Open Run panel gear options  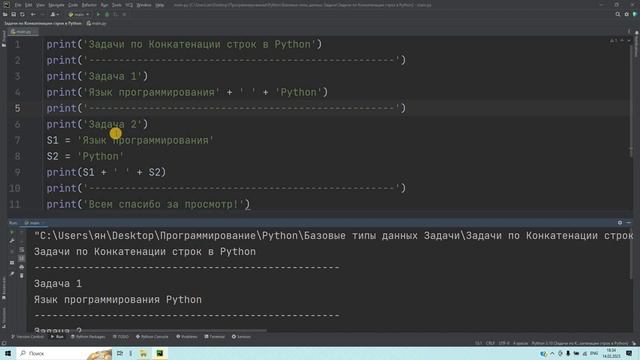pyautogui.click(x=620, y=223)
